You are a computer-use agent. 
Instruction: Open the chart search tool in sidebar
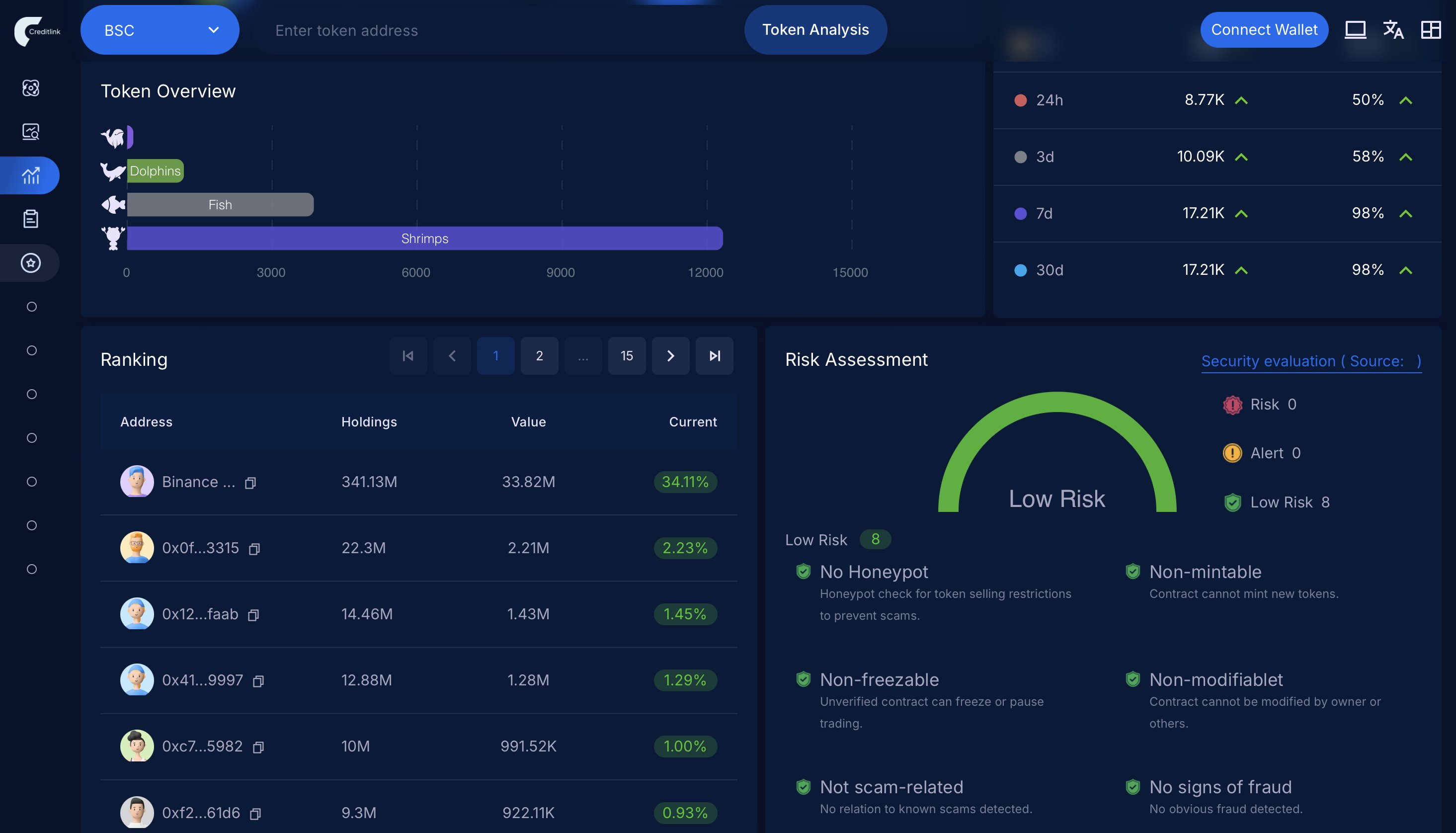pos(31,132)
